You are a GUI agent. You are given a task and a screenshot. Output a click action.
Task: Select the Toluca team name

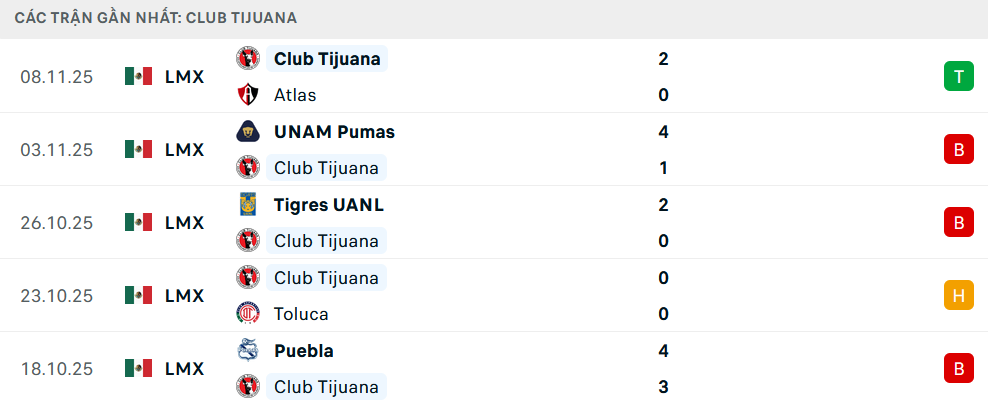[301, 314]
